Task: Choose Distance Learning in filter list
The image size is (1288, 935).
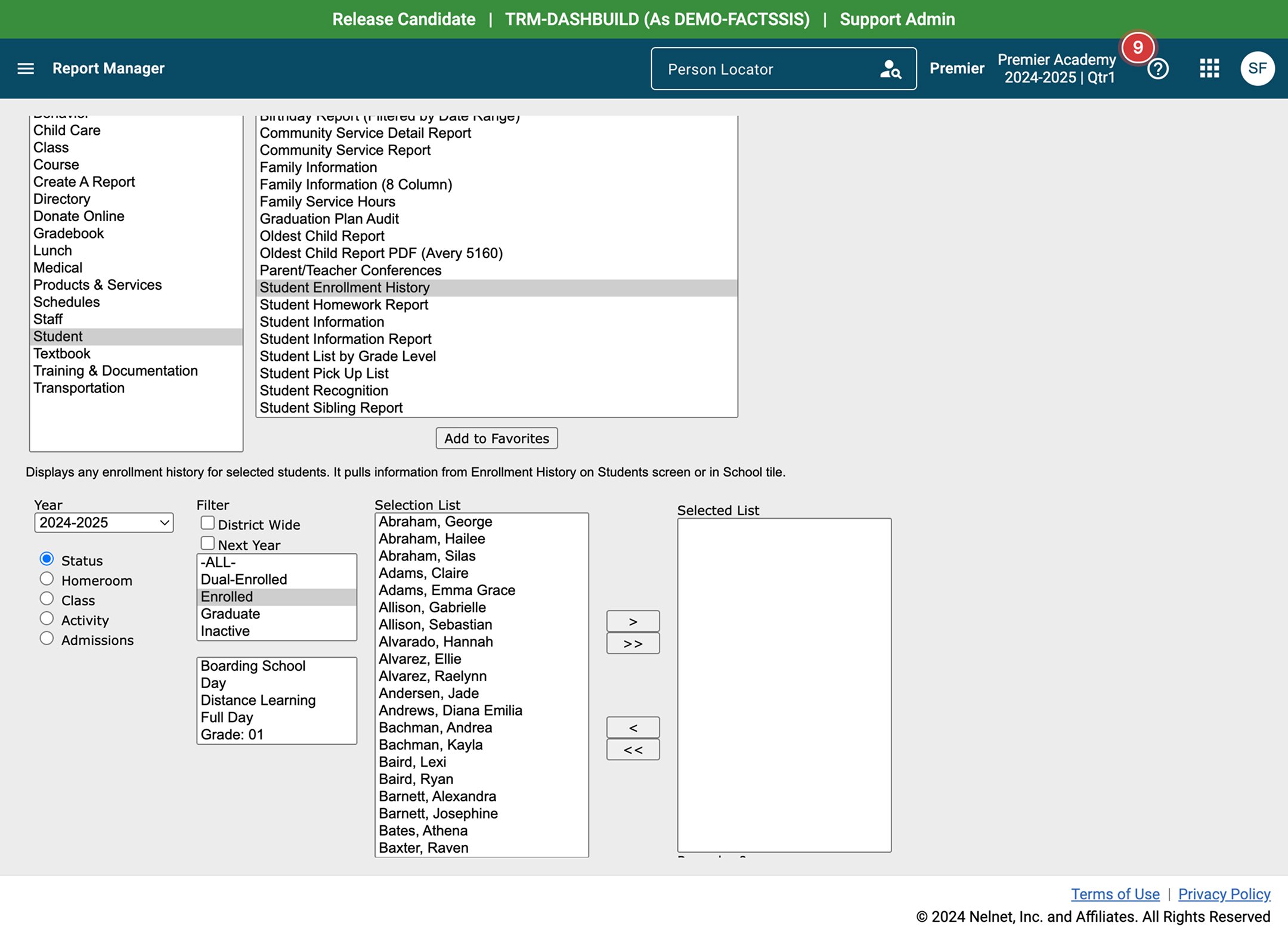Action: click(258, 700)
